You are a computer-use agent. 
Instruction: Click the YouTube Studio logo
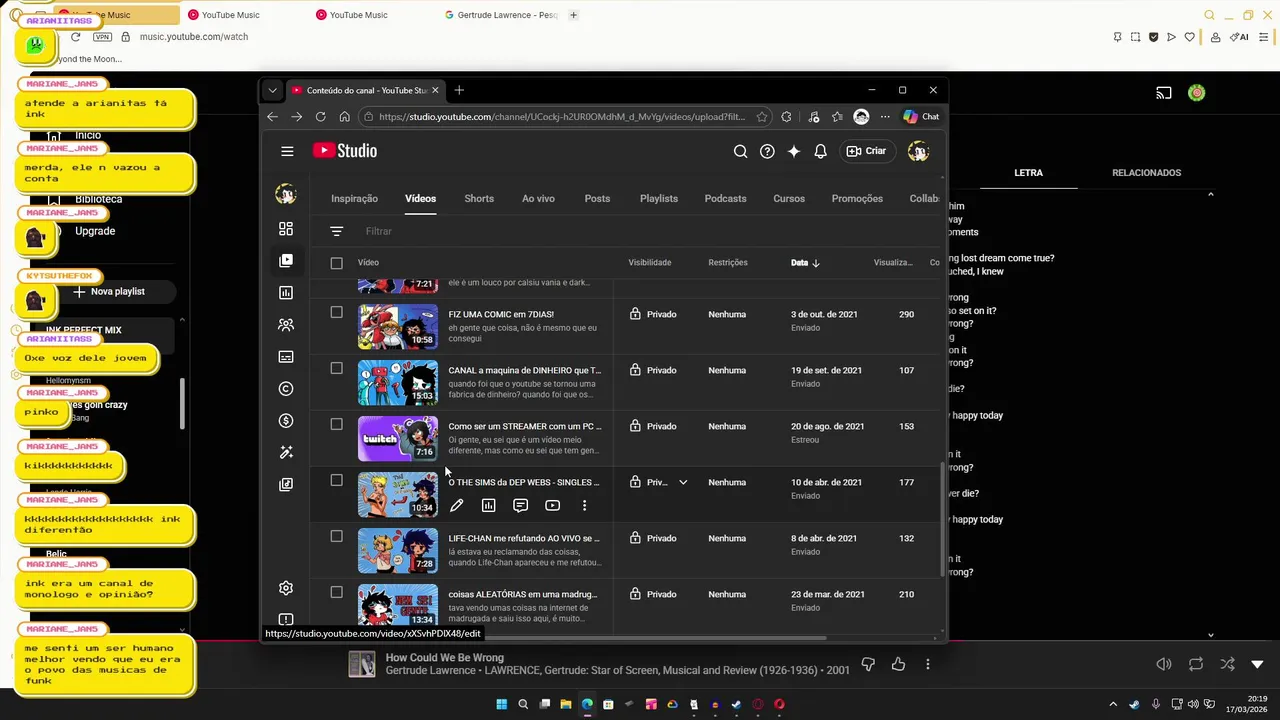(345, 151)
